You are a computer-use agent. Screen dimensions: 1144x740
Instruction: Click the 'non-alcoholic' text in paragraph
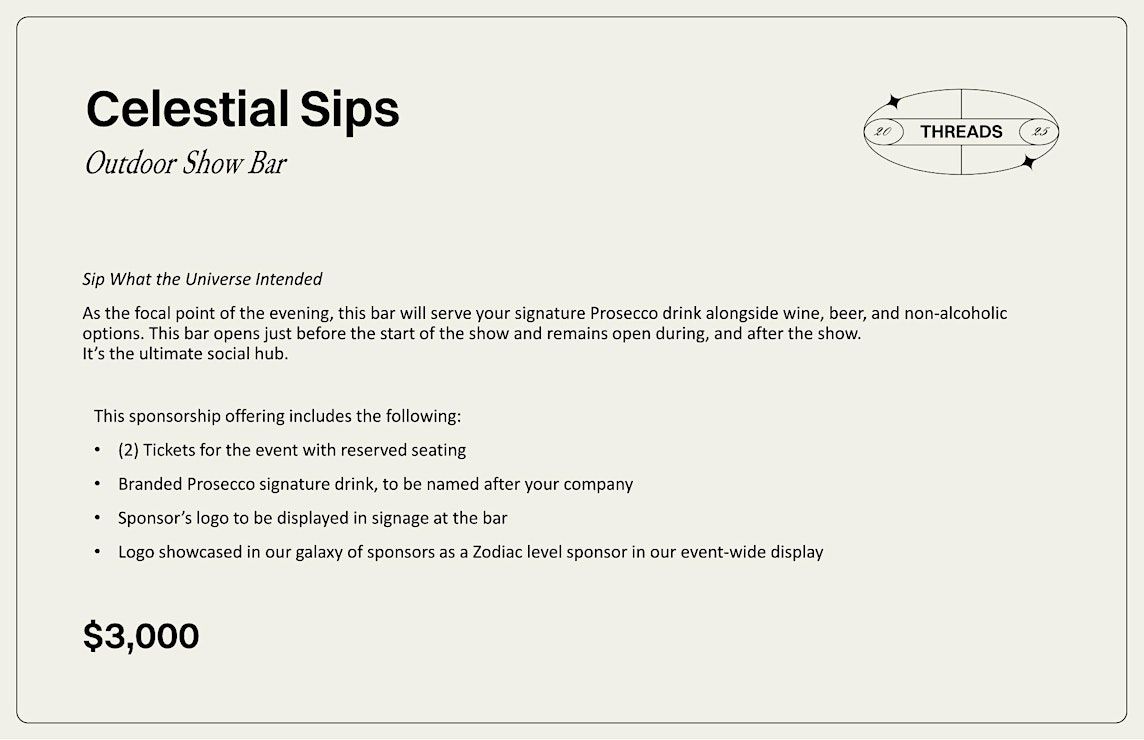pyautogui.click(x=956, y=314)
